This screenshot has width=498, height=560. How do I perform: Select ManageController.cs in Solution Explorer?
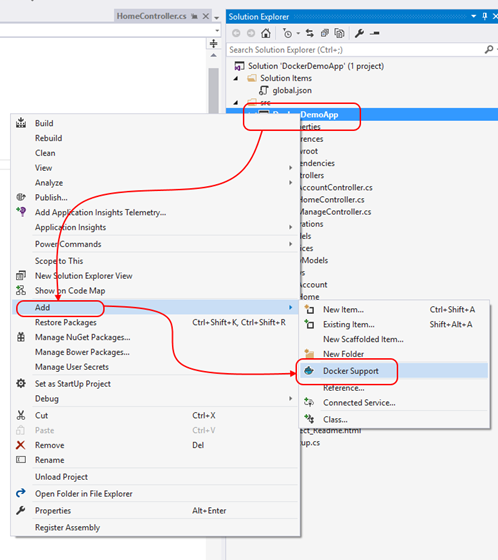click(x=335, y=212)
